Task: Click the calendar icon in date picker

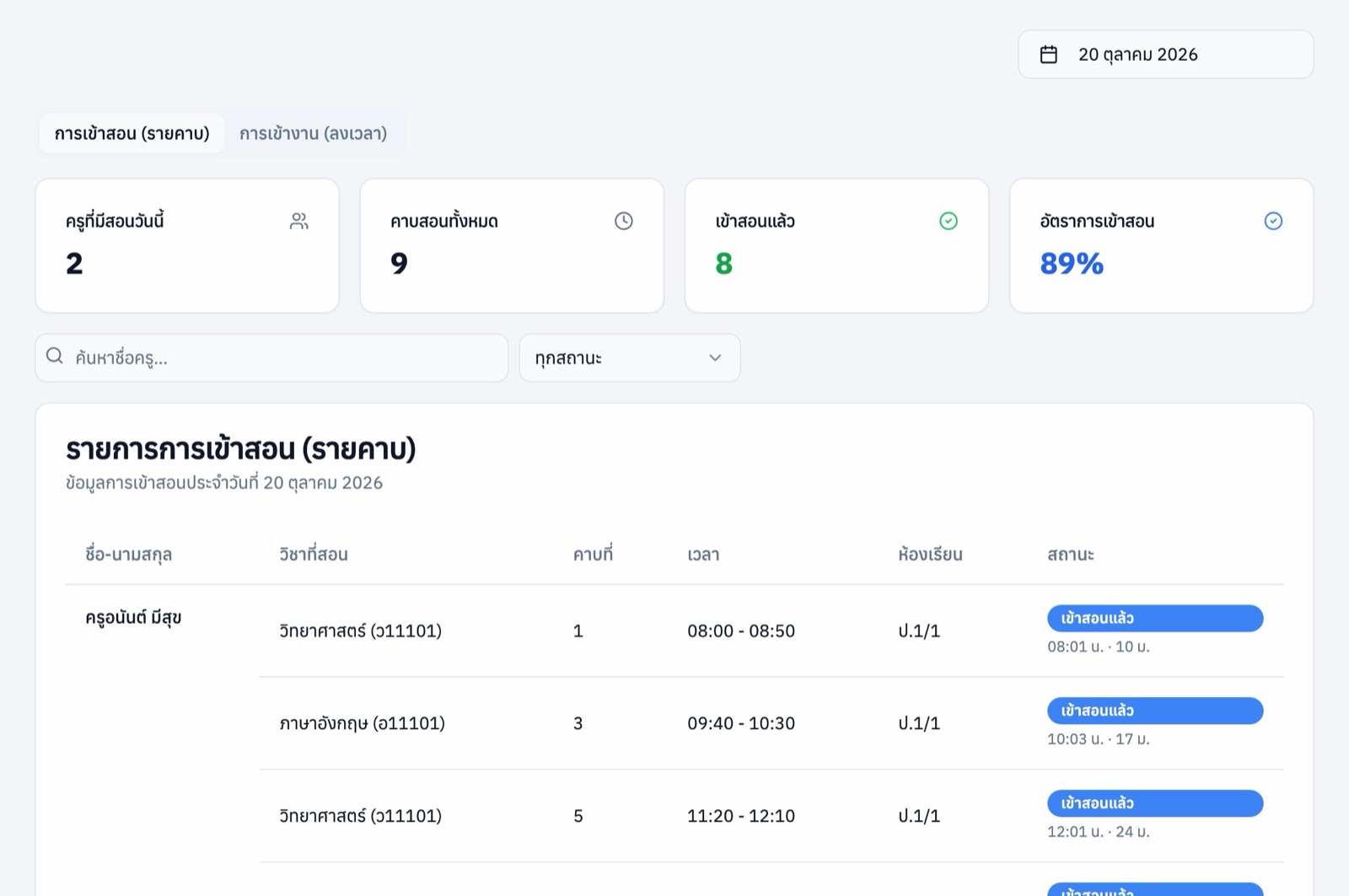Action: [1048, 55]
